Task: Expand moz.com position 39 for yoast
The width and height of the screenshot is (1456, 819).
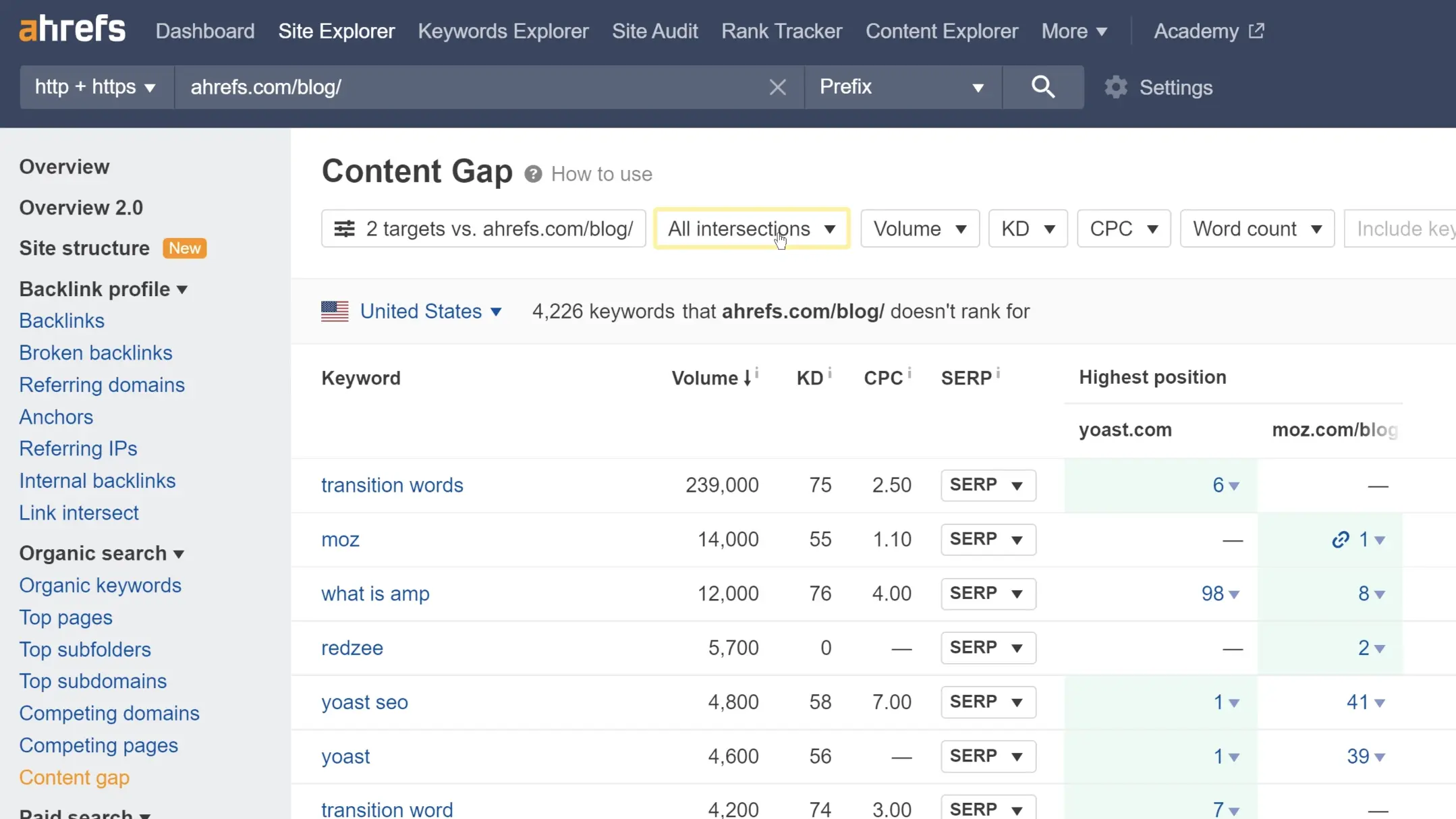Action: point(1366,756)
